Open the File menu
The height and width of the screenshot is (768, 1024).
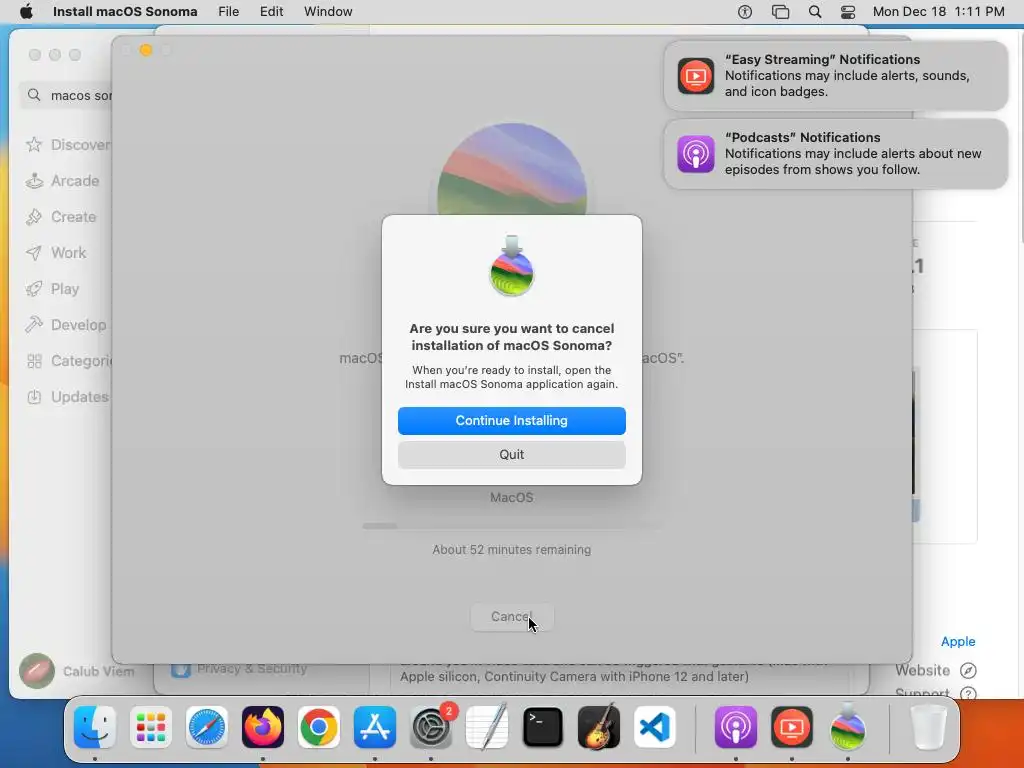point(228,11)
